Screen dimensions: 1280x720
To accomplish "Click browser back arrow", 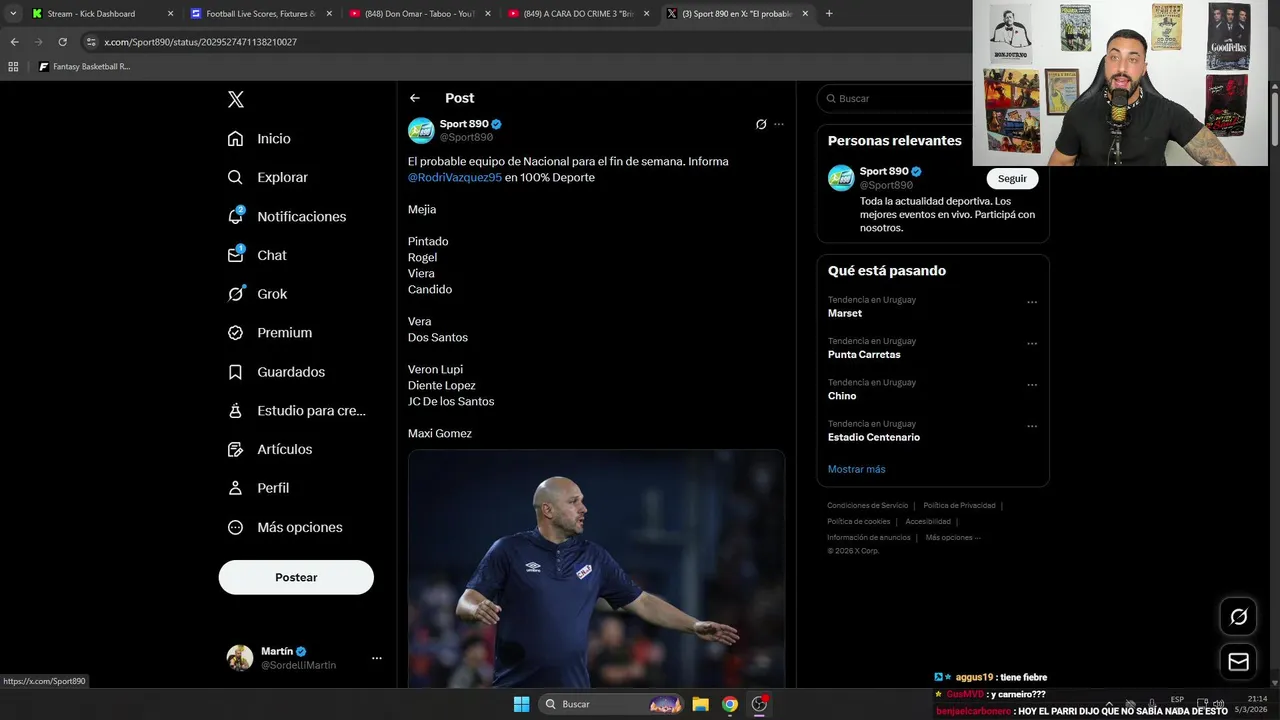I will (x=14, y=42).
